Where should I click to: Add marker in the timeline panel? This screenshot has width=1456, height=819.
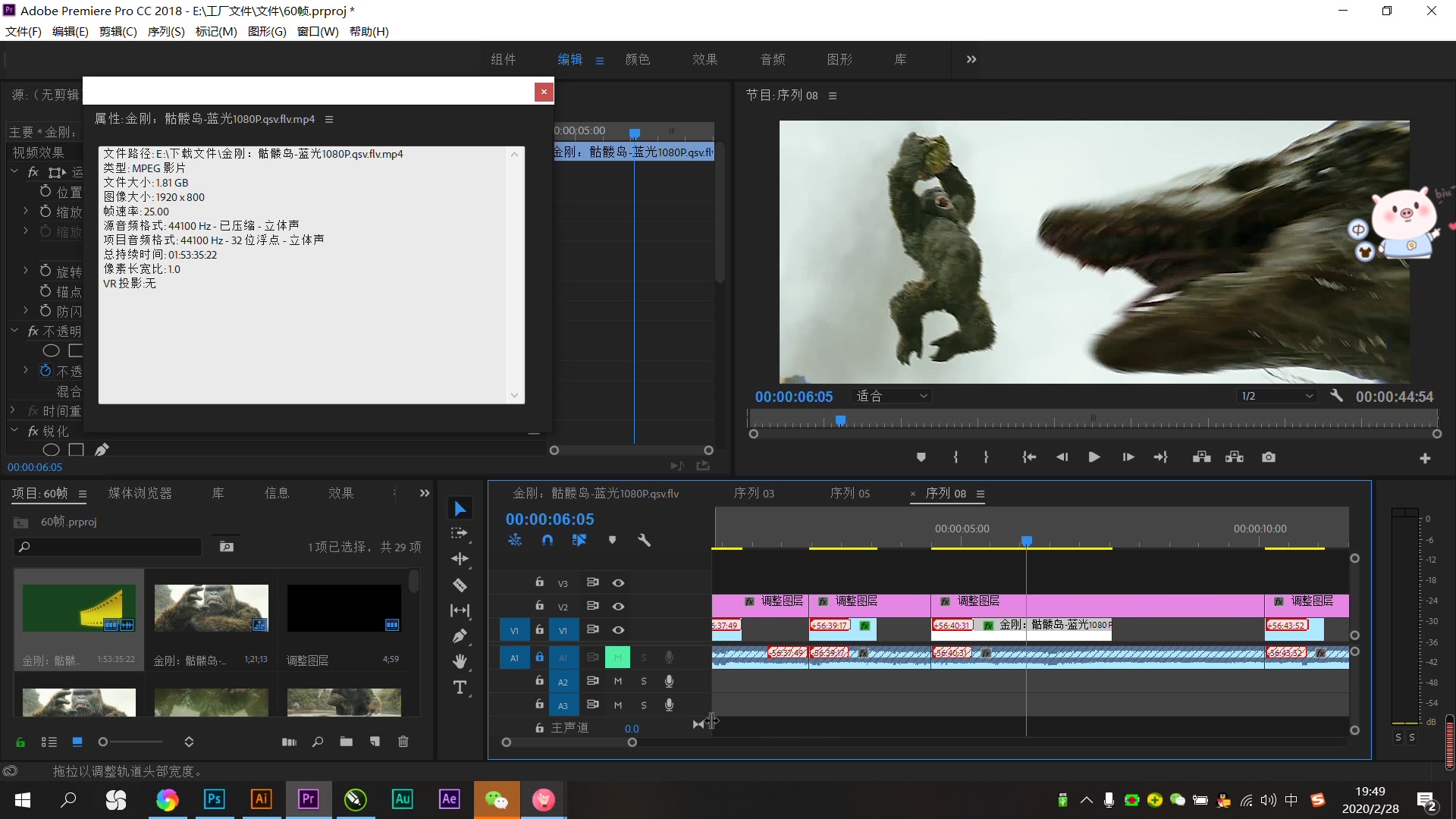tap(612, 540)
